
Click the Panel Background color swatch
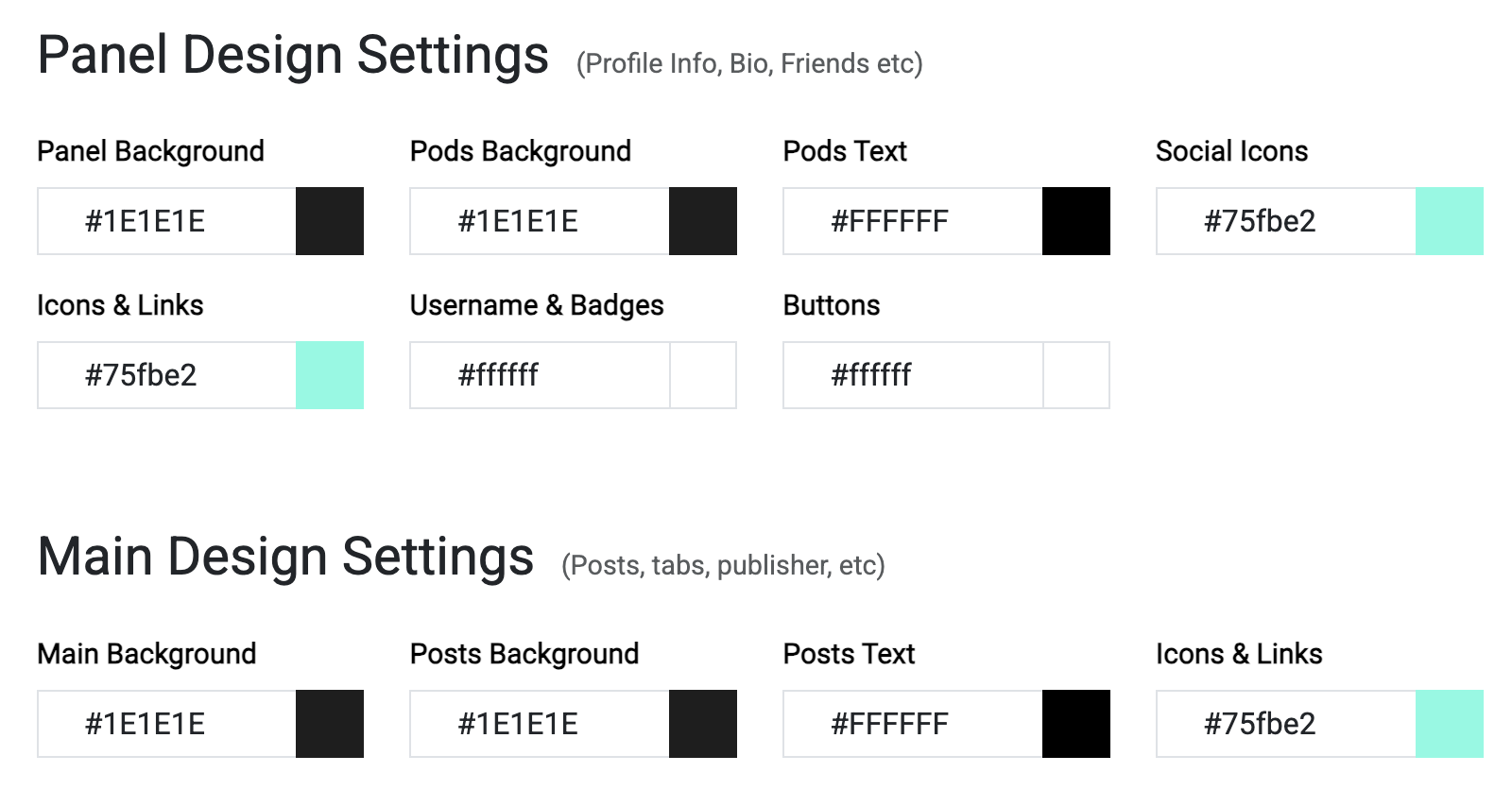(330, 221)
